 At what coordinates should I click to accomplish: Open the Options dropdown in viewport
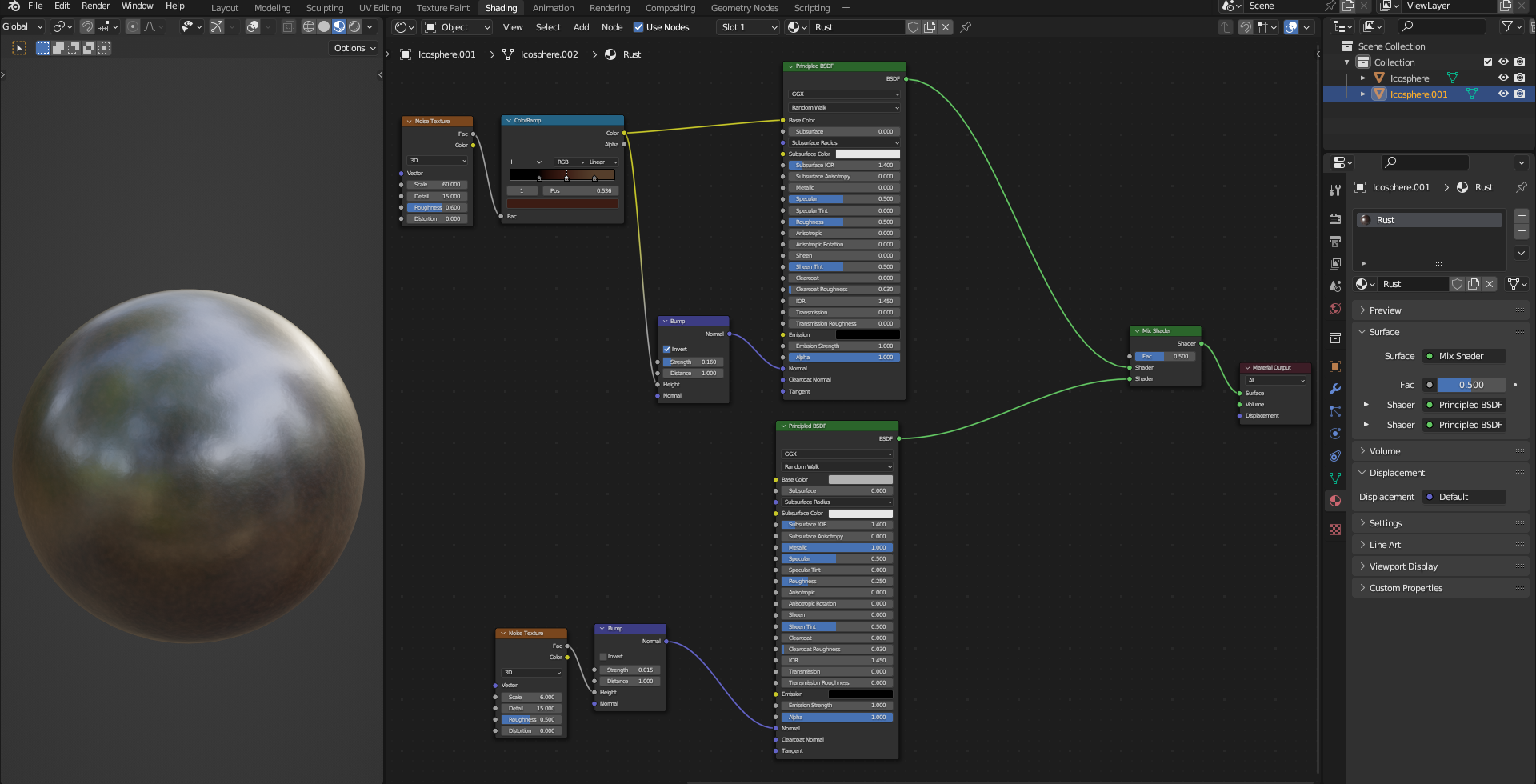354,48
